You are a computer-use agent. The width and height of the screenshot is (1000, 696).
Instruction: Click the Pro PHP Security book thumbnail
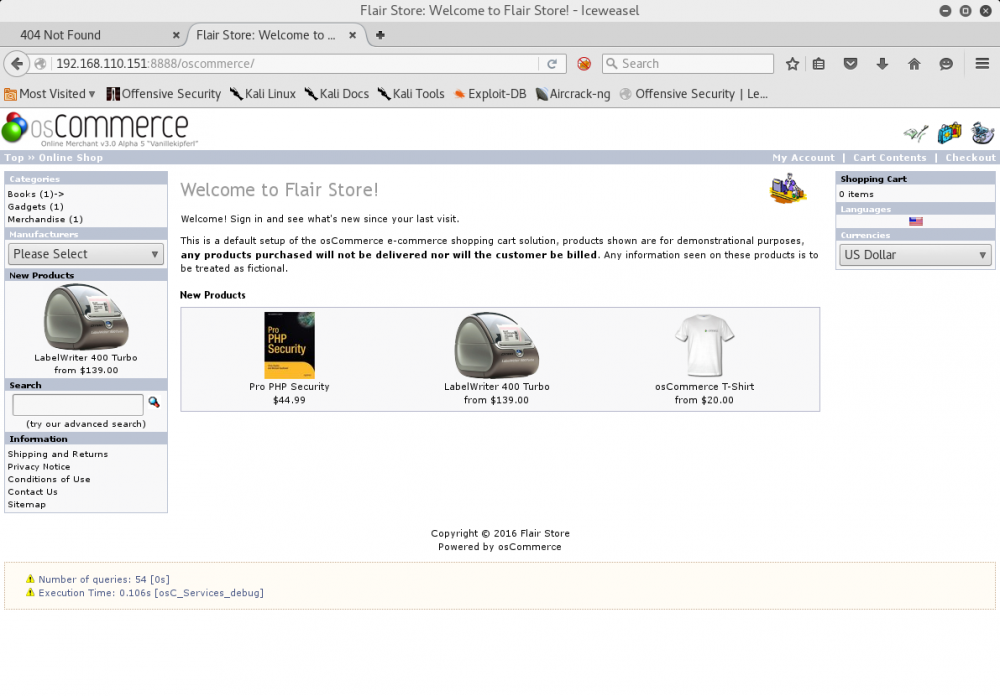pyautogui.click(x=289, y=345)
